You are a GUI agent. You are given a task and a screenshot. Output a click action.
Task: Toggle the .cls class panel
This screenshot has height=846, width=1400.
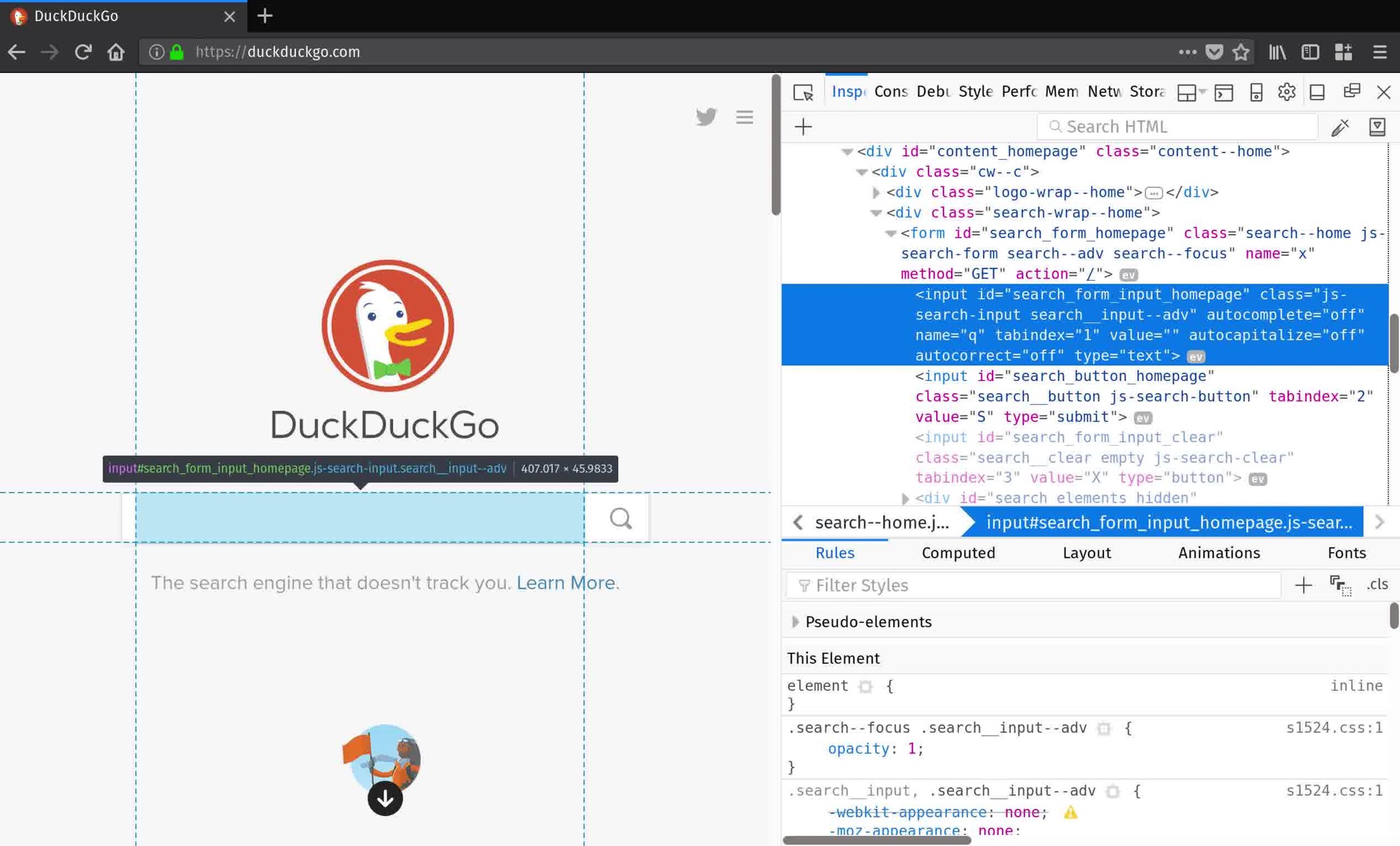click(x=1377, y=584)
